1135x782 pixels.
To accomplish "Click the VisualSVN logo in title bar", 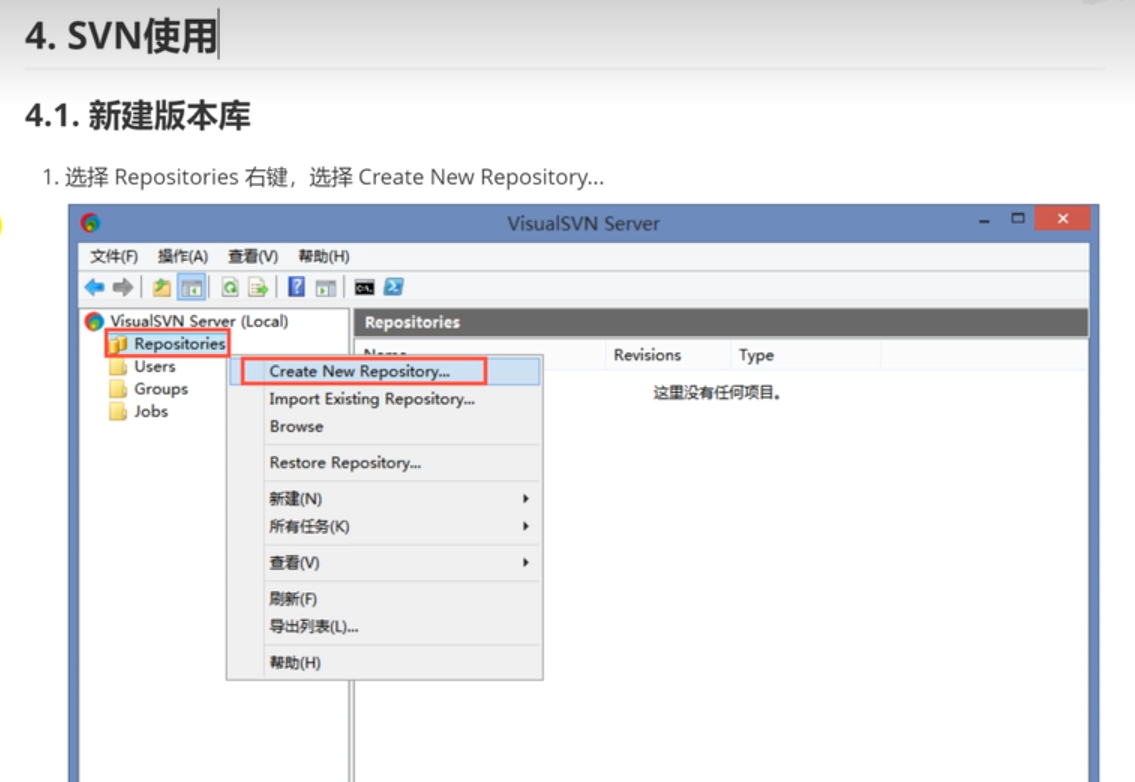I will pos(90,223).
